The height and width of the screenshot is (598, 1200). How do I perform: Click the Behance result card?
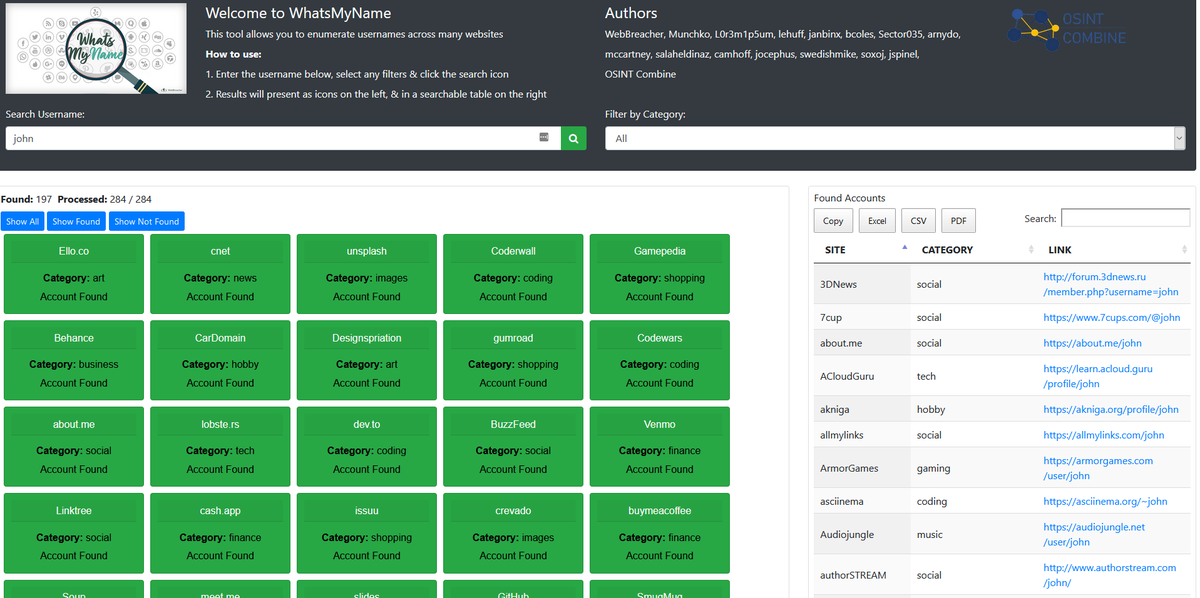coord(74,360)
